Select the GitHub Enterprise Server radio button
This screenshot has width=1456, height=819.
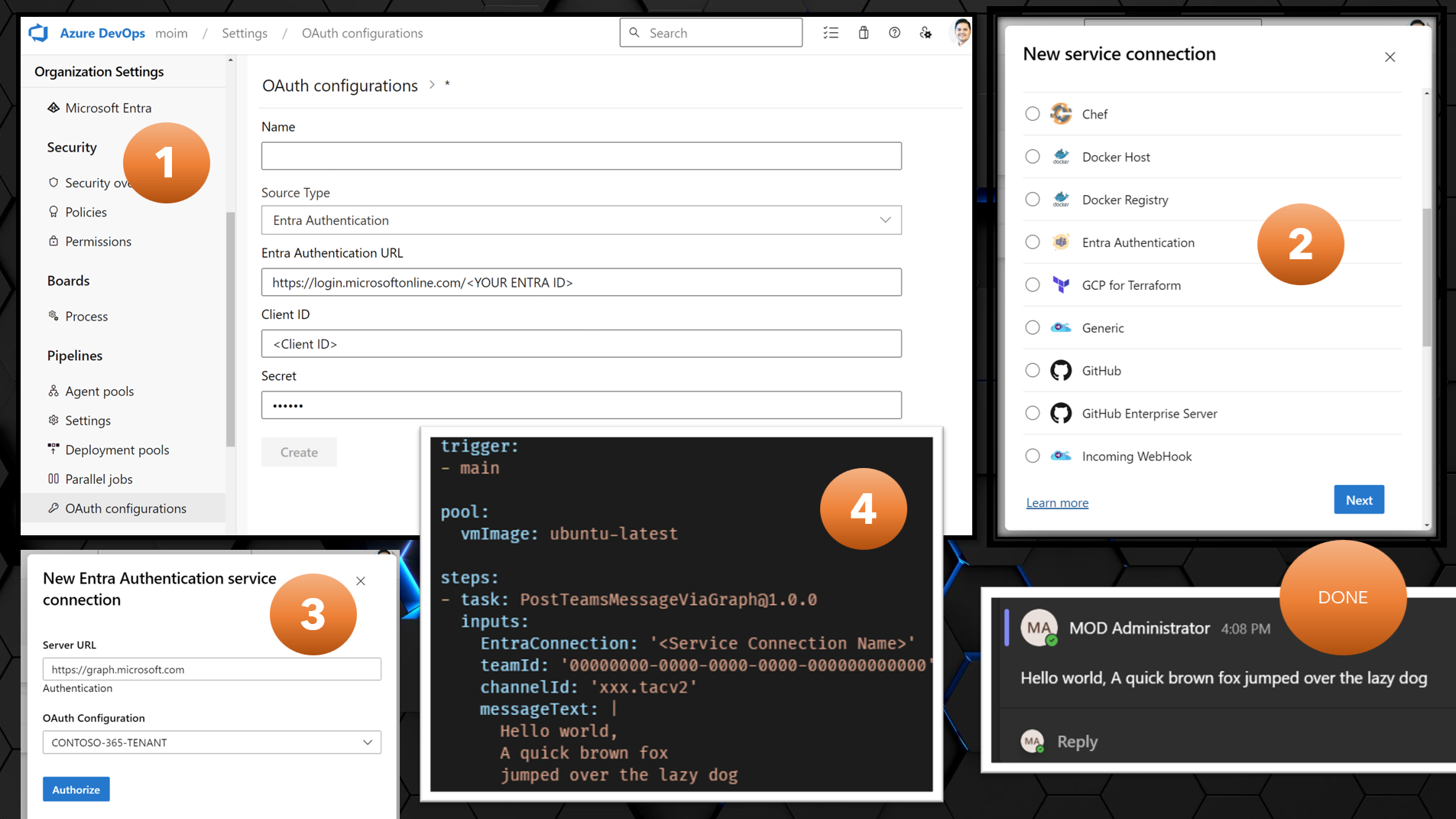click(1033, 414)
